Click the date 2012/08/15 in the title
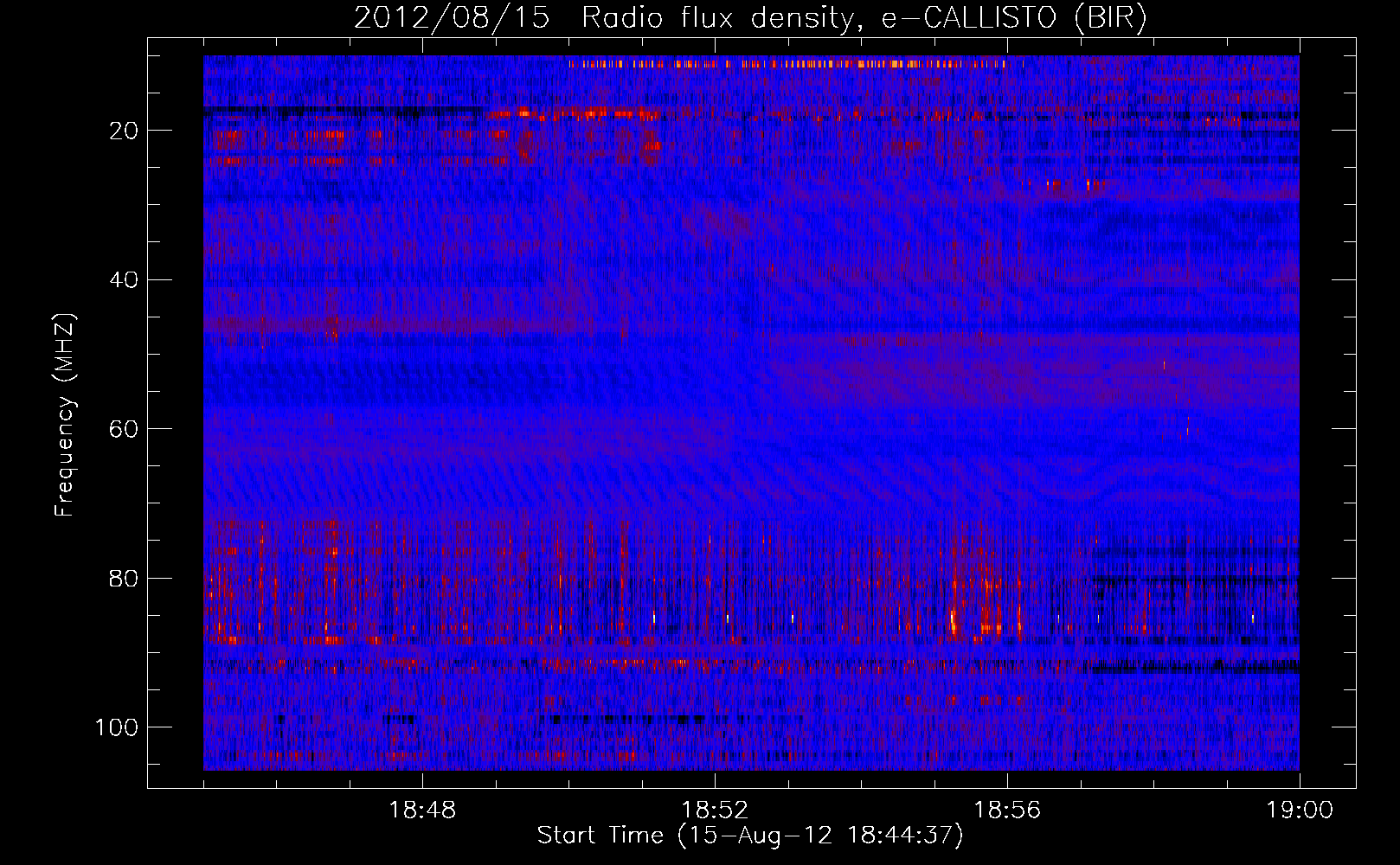Screen dimensions: 1400x865 [x=452, y=18]
